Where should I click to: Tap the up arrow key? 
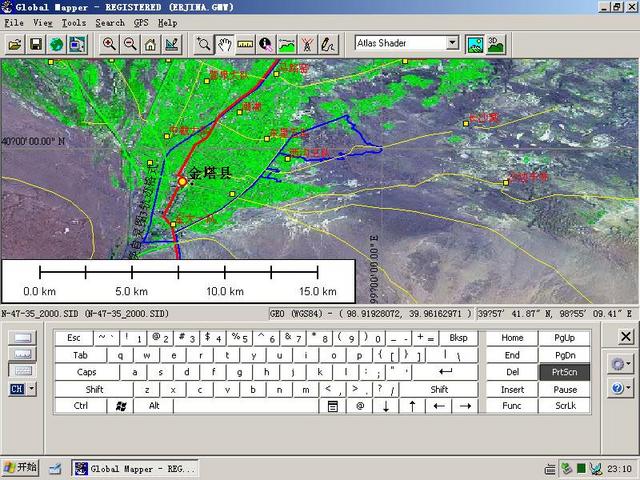pos(412,406)
